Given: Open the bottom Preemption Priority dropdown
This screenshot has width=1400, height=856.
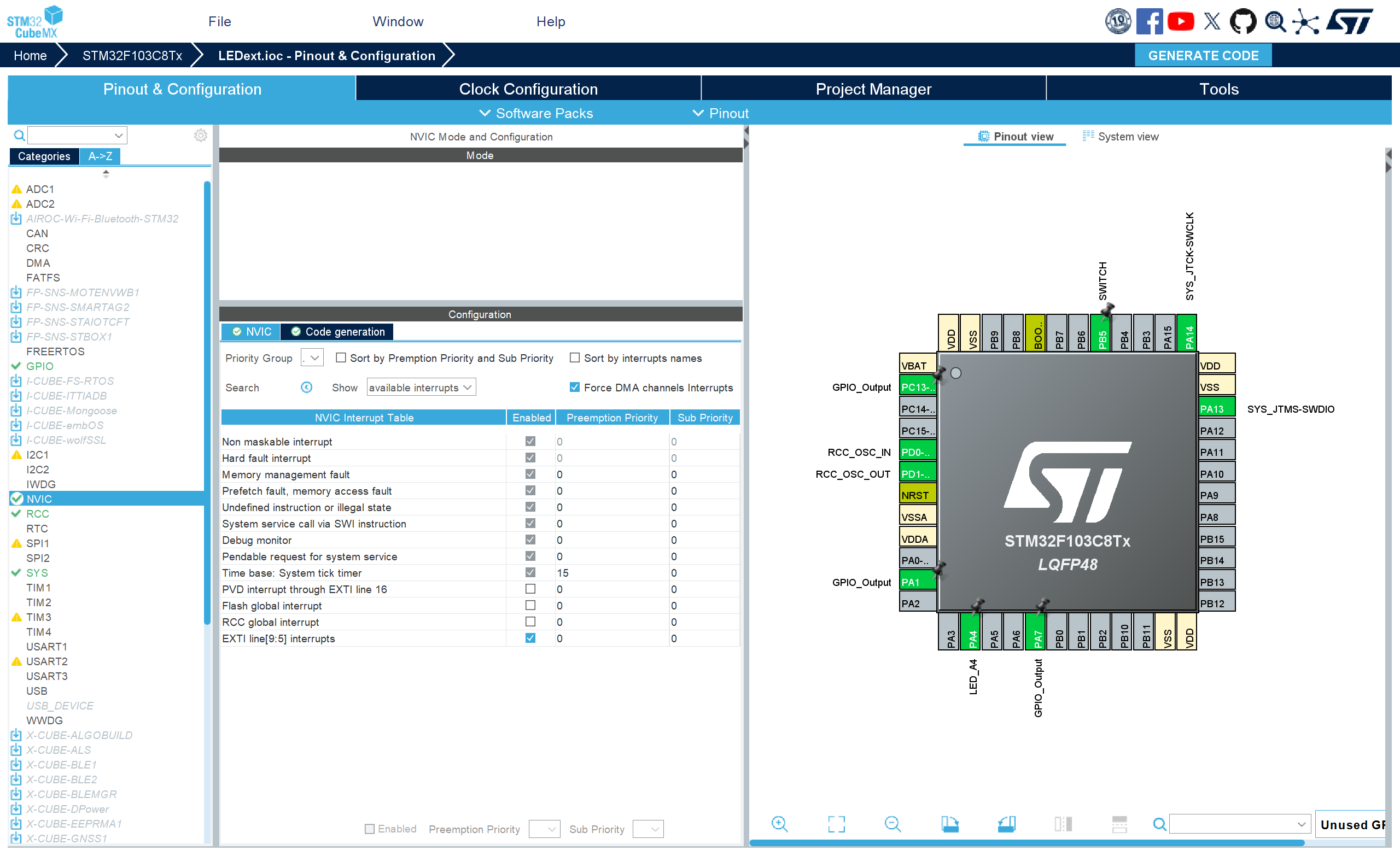Looking at the screenshot, I should point(544,829).
